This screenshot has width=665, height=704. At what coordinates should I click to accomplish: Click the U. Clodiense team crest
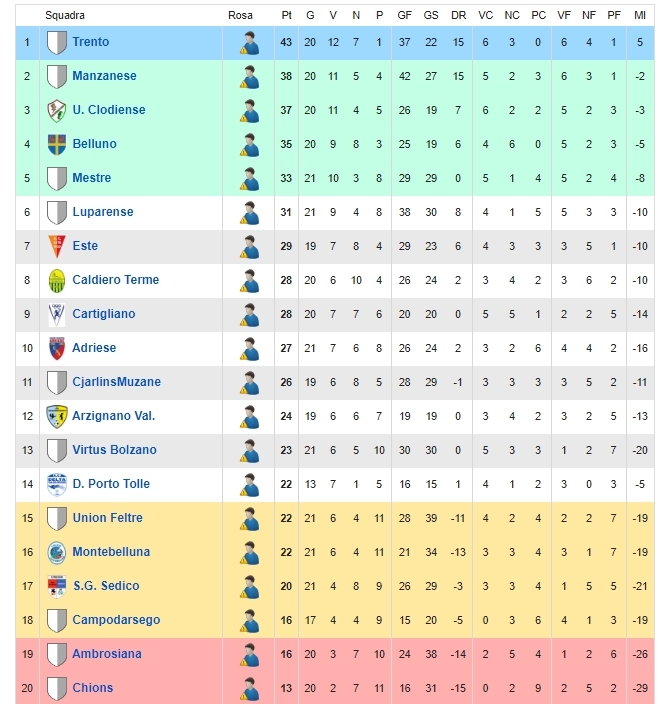click(57, 110)
